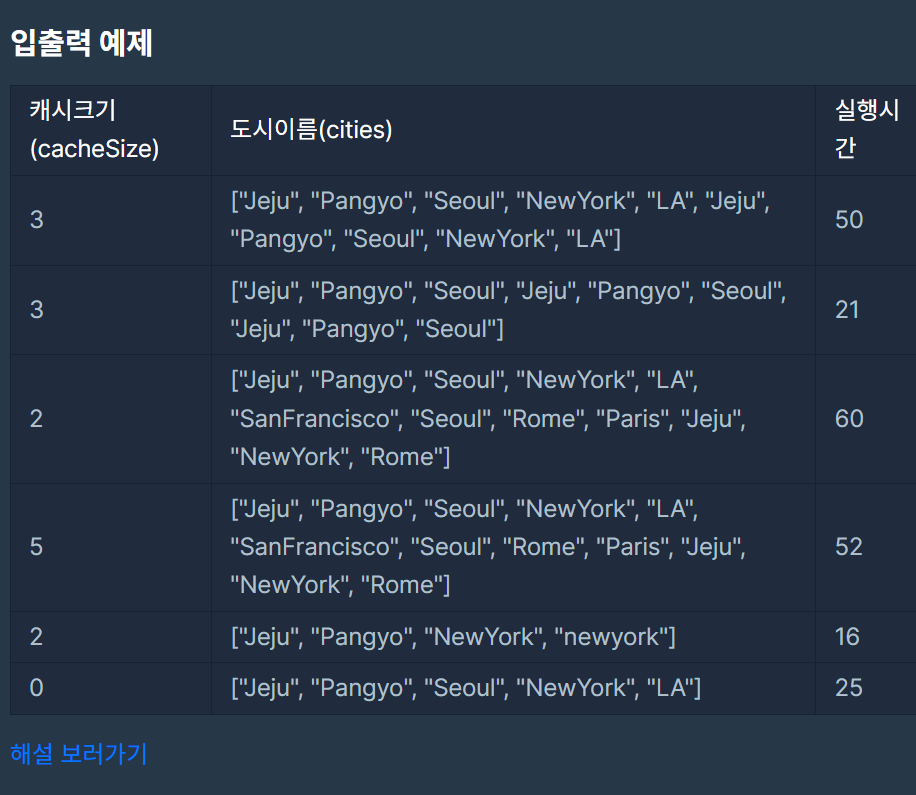
Task: Click the execution time value 21
Action: click(847, 310)
